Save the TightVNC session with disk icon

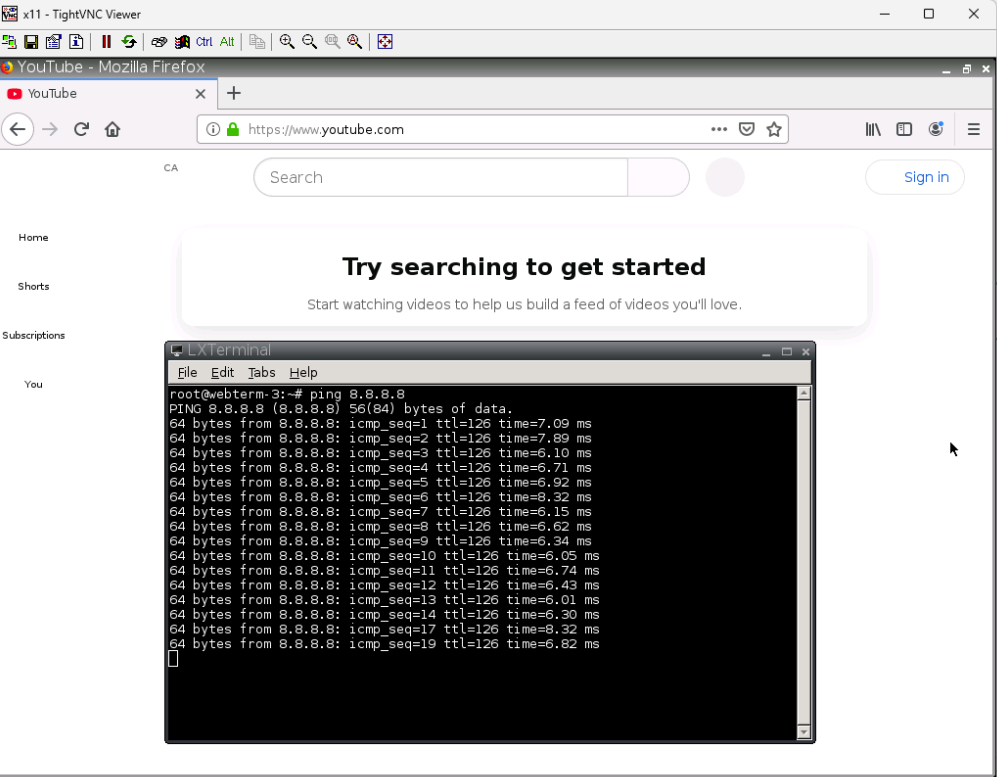point(31,42)
